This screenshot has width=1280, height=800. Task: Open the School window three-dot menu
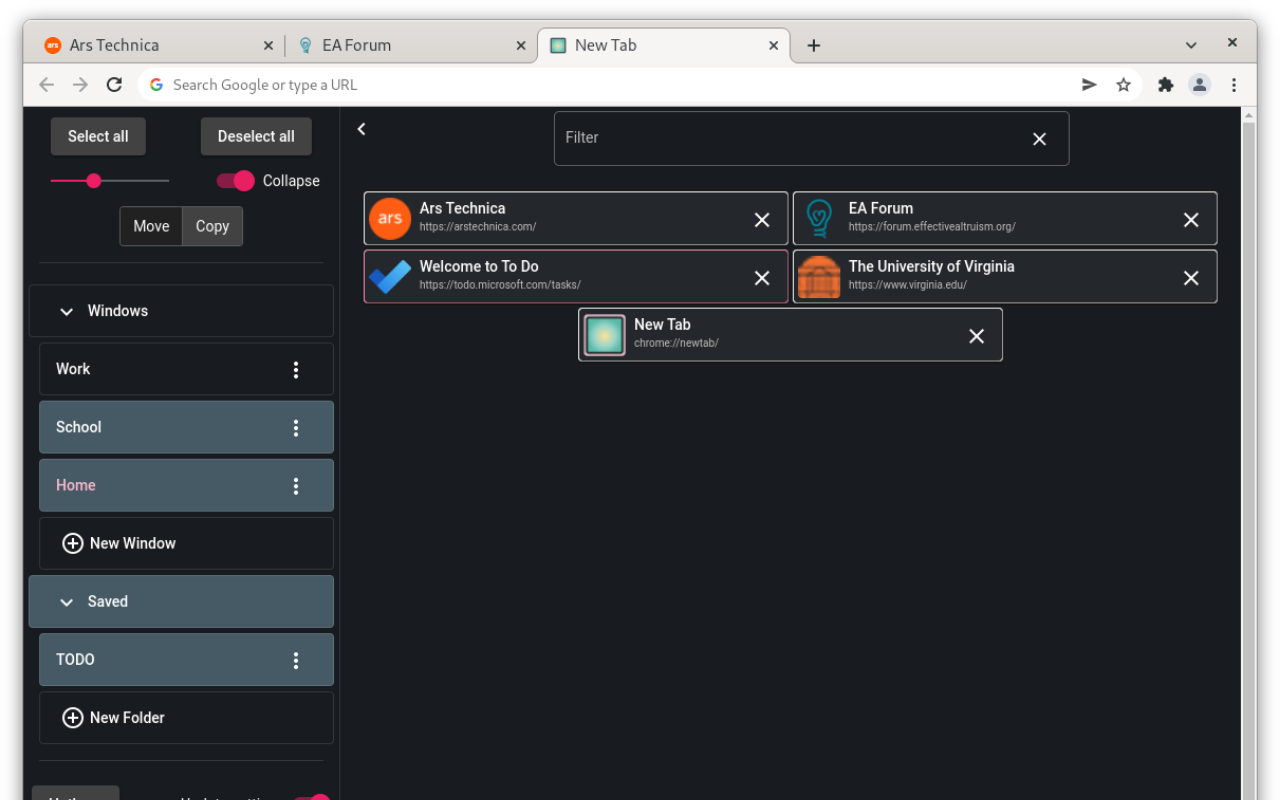tap(296, 428)
